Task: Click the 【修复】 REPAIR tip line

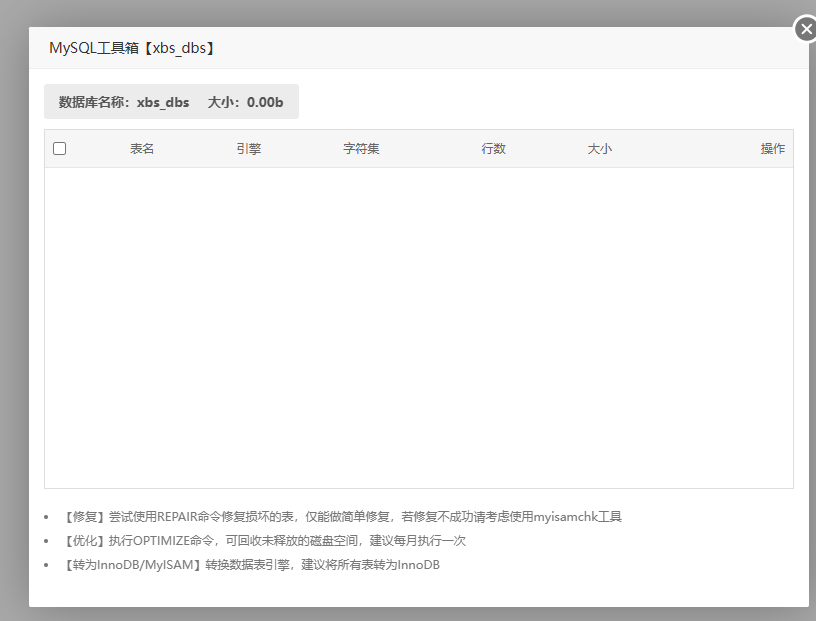Action: (342, 517)
